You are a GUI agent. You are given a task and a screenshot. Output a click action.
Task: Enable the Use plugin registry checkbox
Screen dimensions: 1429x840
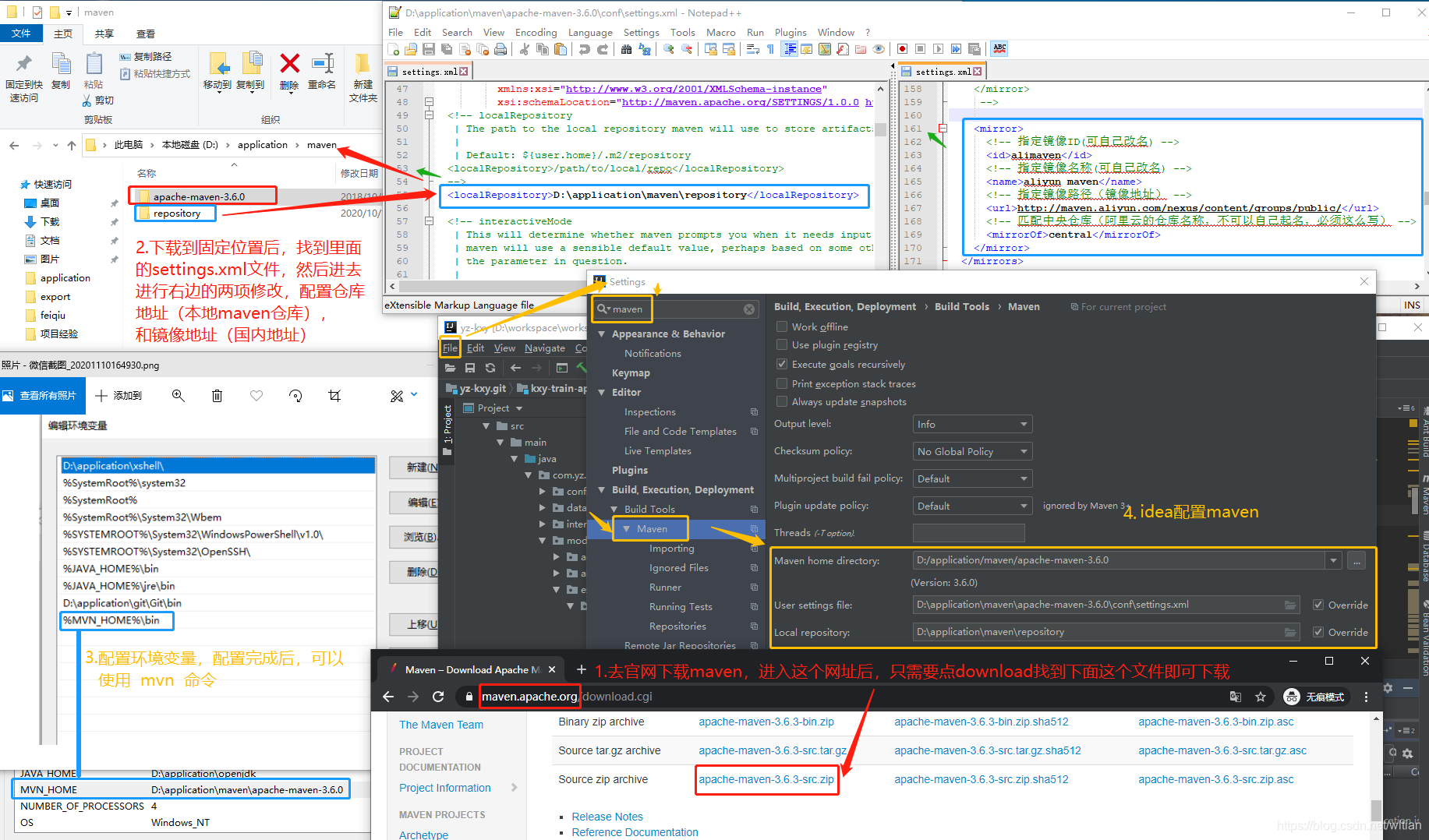pyautogui.click(x=782, y=344)
